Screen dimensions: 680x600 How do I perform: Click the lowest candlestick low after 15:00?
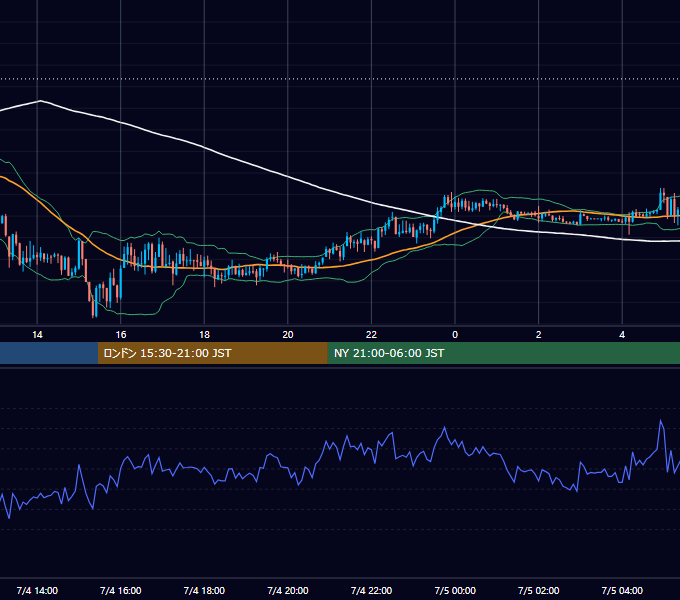(93, 316)
